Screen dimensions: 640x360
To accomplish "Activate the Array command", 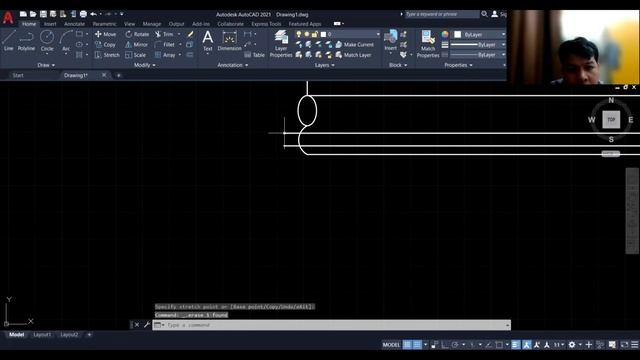I will pyautogui.click(x=165, y=55).
